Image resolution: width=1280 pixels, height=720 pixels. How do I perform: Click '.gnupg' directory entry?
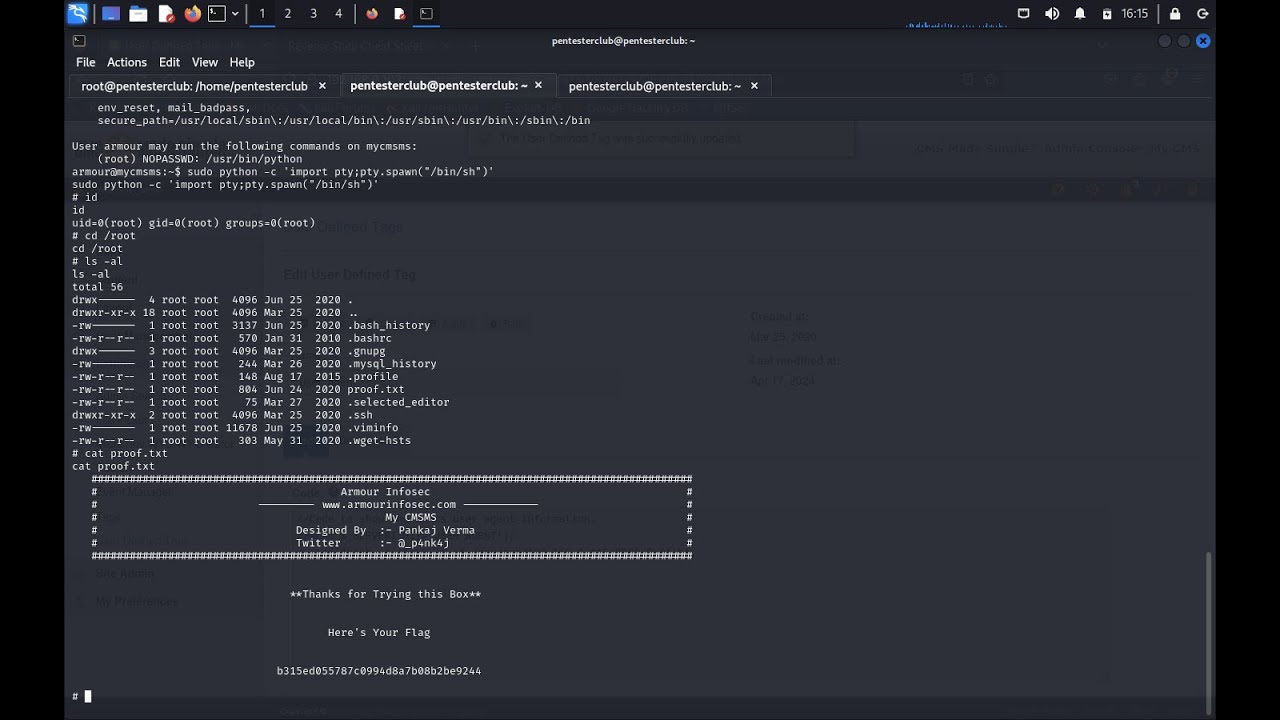point(366,351)
